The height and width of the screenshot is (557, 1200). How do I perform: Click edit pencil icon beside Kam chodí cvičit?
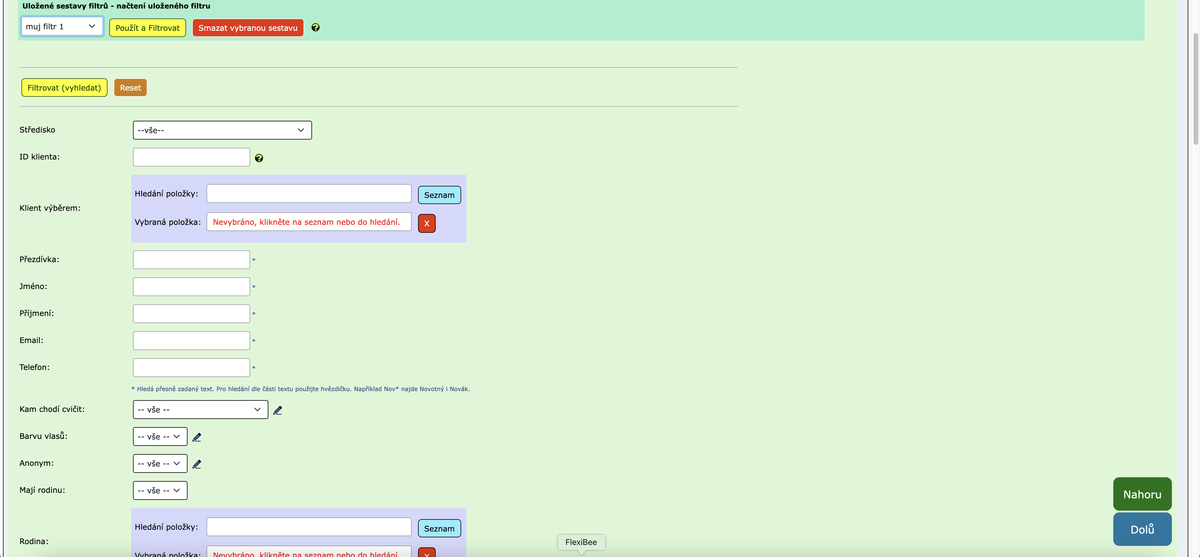[278, 410]
